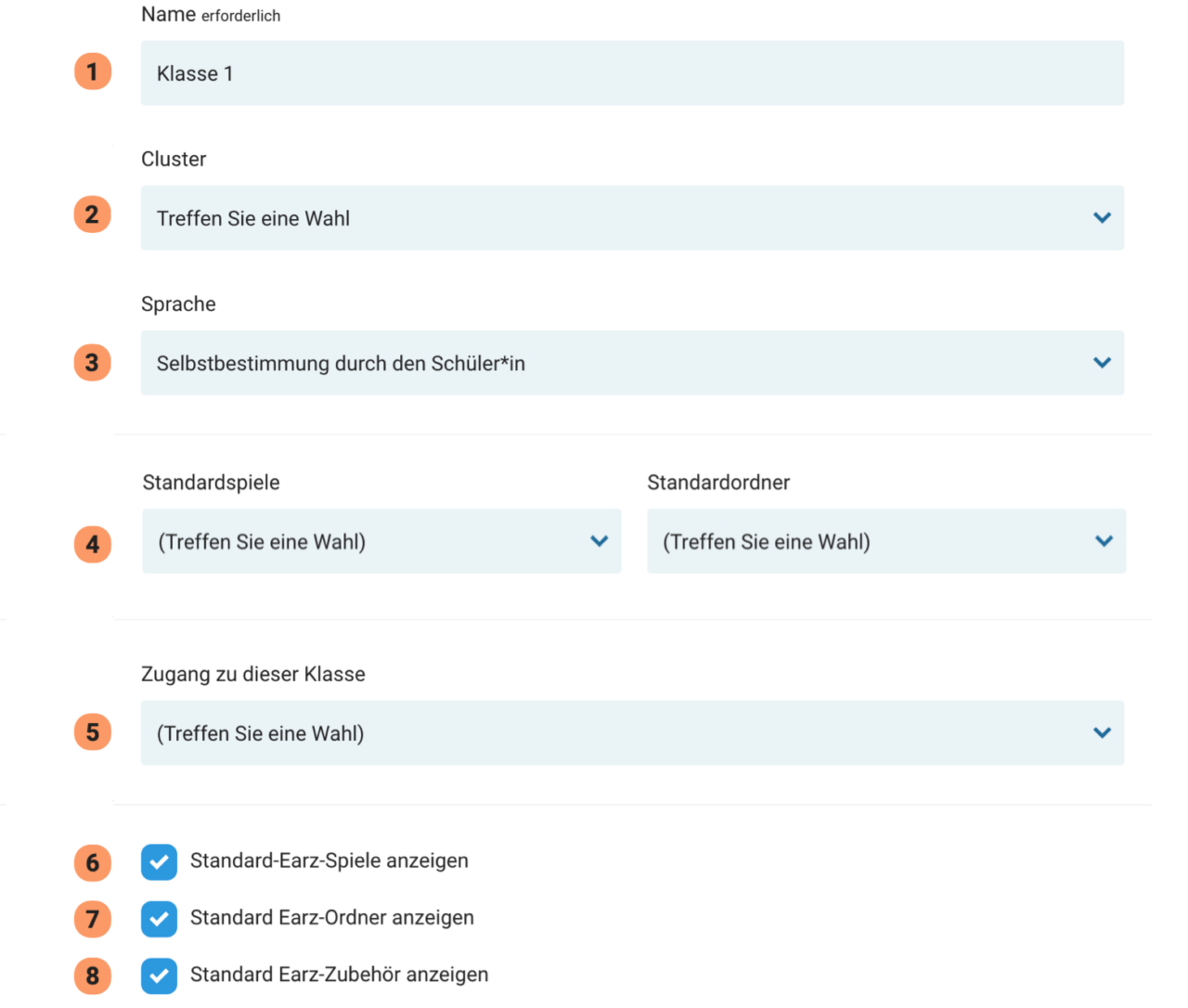Click the orange step marker numbered 1
The width and height of the screenshot is (1188, 1008).
pos(92,71)
